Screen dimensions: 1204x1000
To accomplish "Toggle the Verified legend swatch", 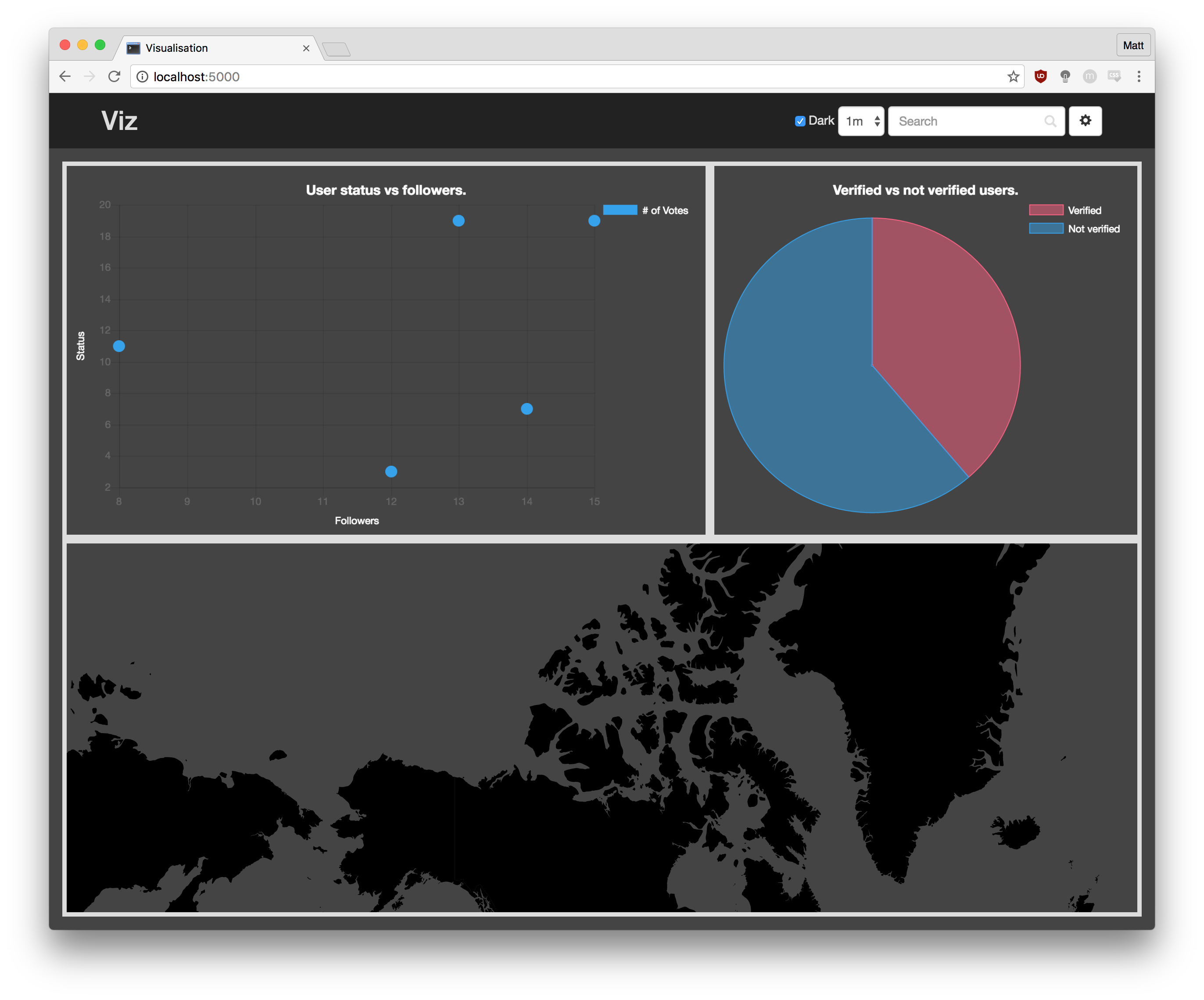I will point(1046,210).
